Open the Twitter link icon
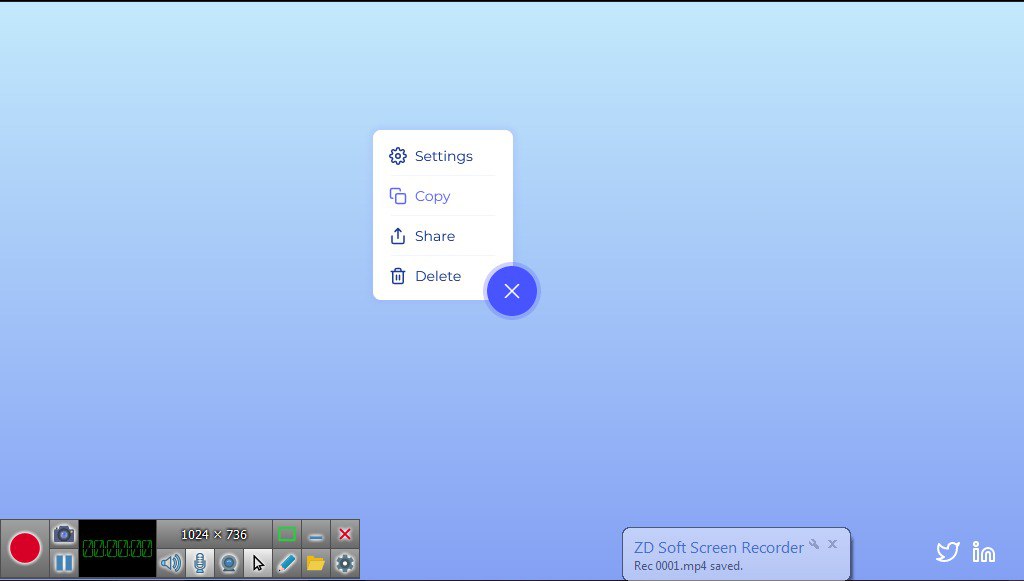 click(x=948, y=552)
